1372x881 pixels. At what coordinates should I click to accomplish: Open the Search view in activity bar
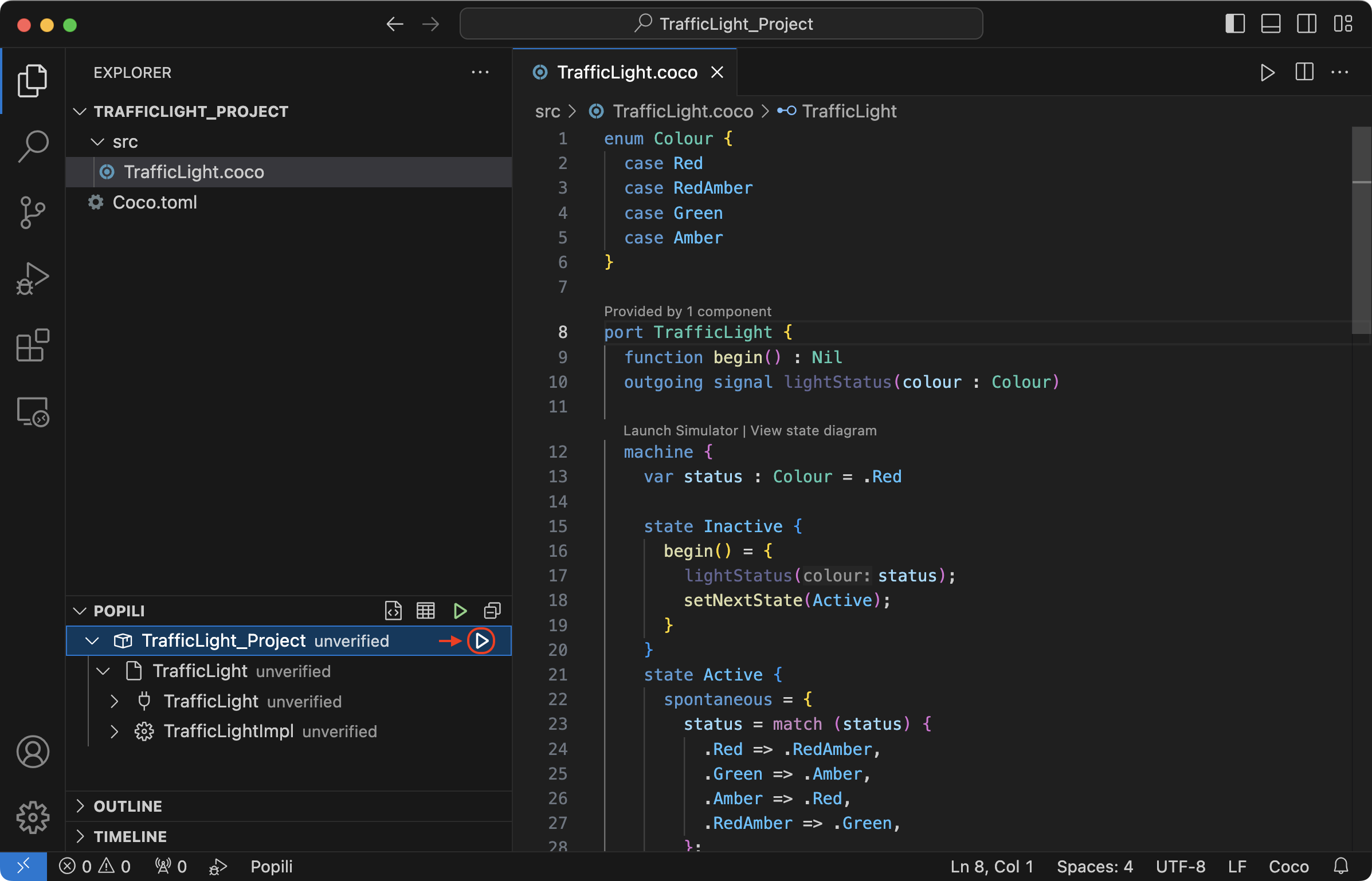(x=33, y=146)
